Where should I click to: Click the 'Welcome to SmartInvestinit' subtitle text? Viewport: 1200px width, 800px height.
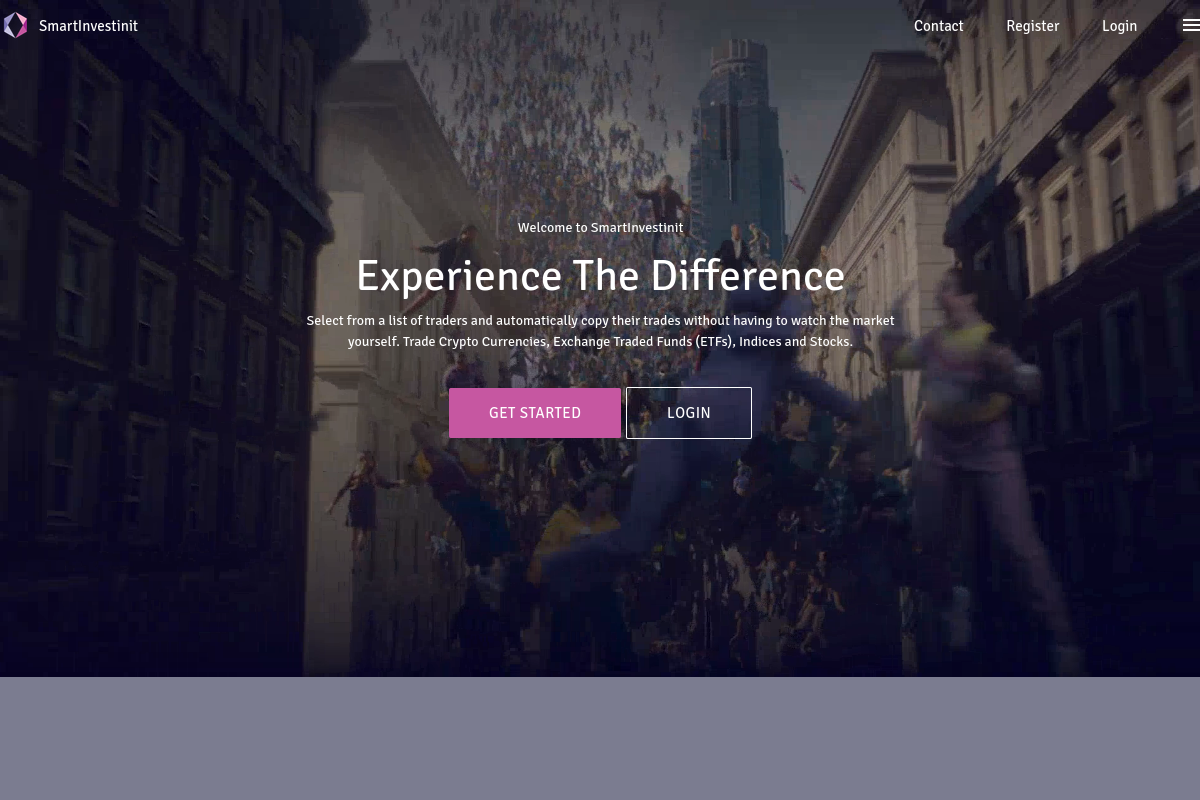pyautogui.click(x=600, y=228)
